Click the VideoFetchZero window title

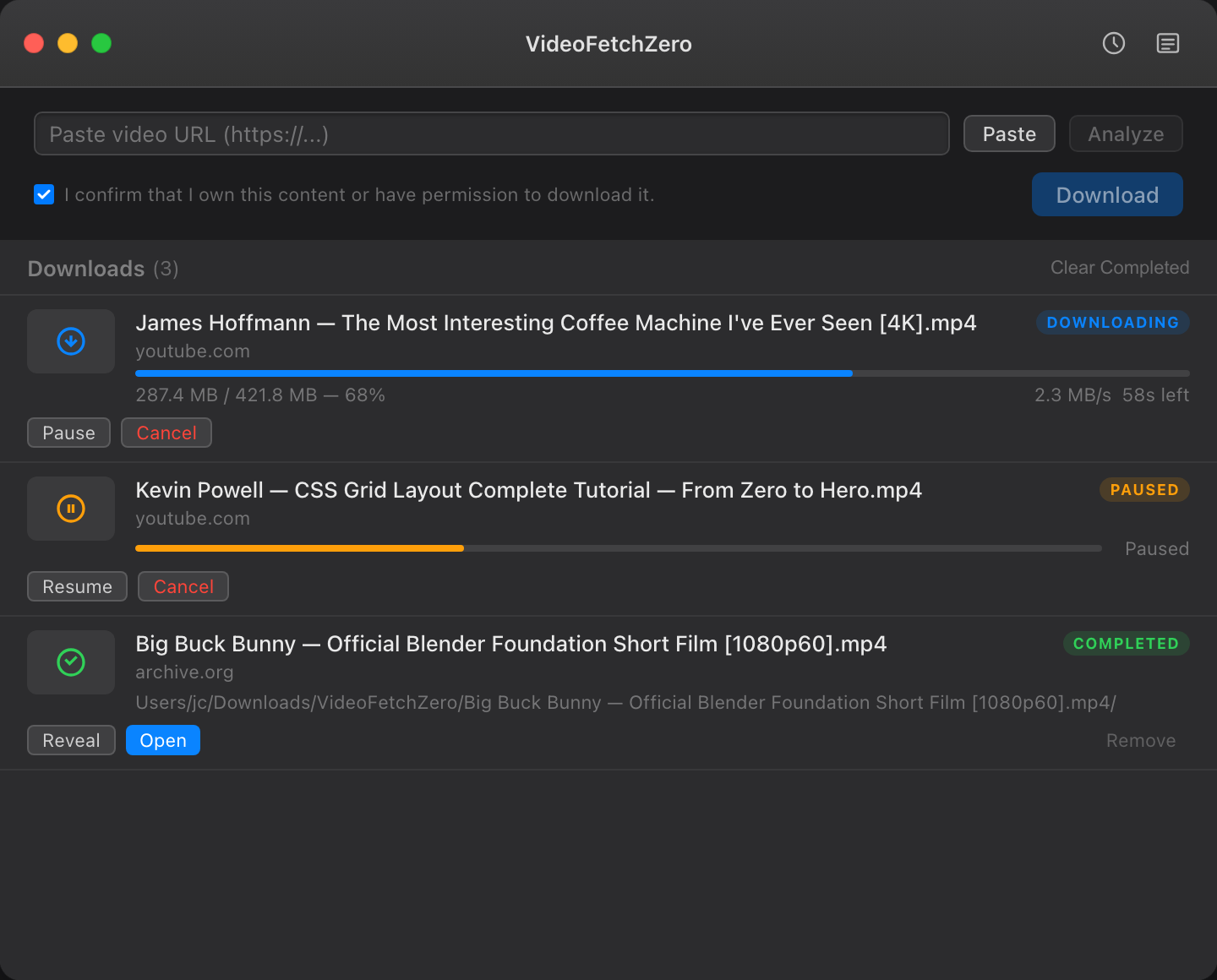[x=608, y=44]
